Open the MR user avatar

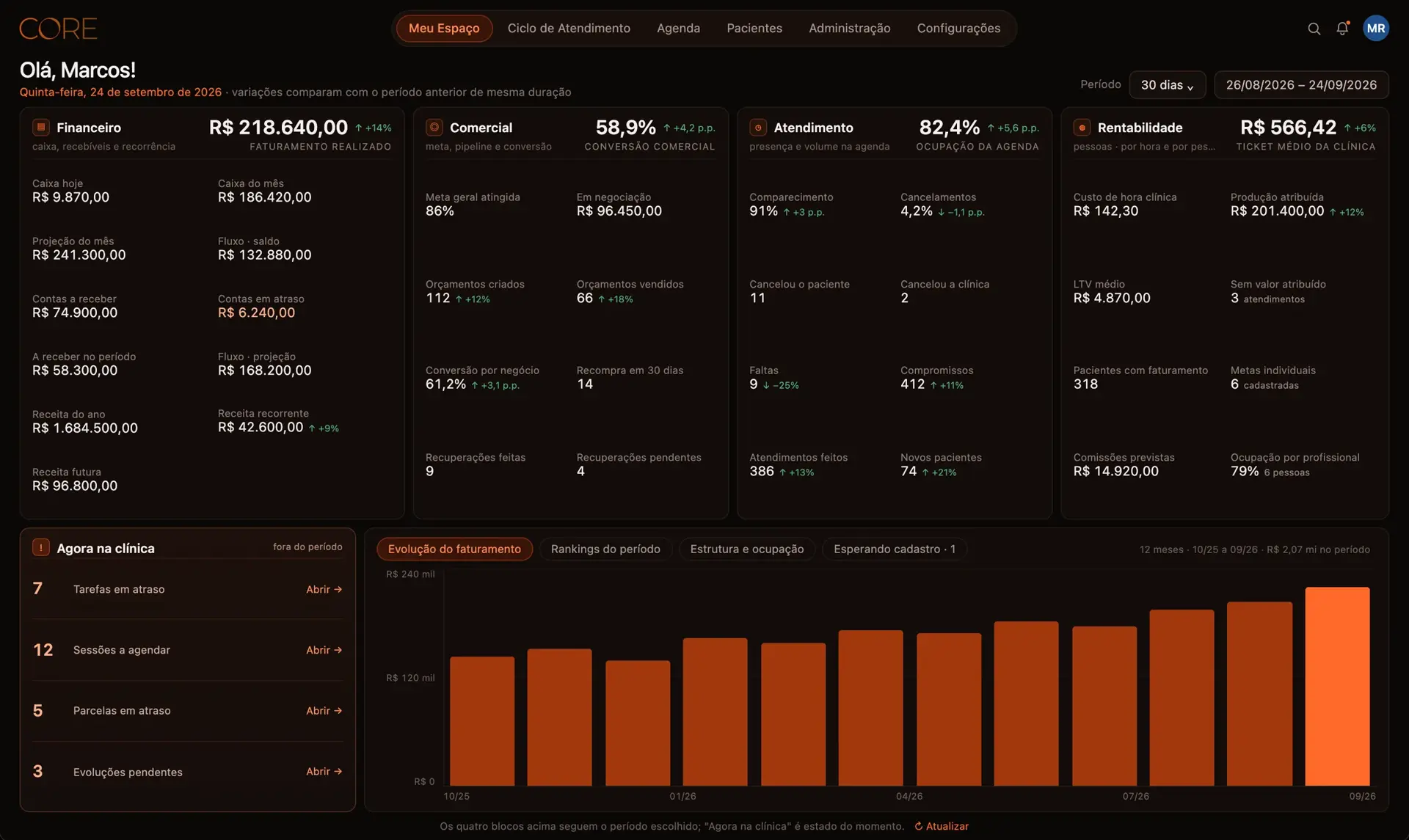click(x=1376, y=29)
